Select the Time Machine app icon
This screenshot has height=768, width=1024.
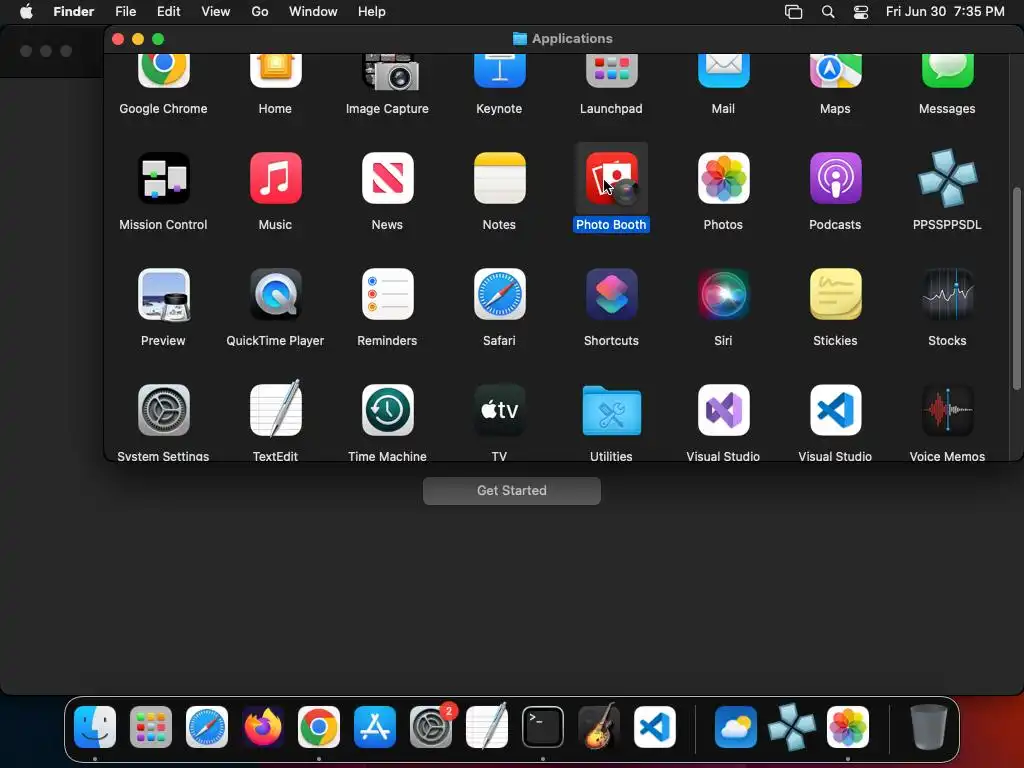387,410
